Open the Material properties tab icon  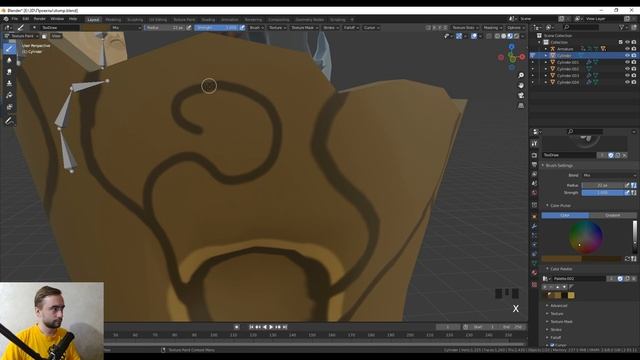click(534, 273)
